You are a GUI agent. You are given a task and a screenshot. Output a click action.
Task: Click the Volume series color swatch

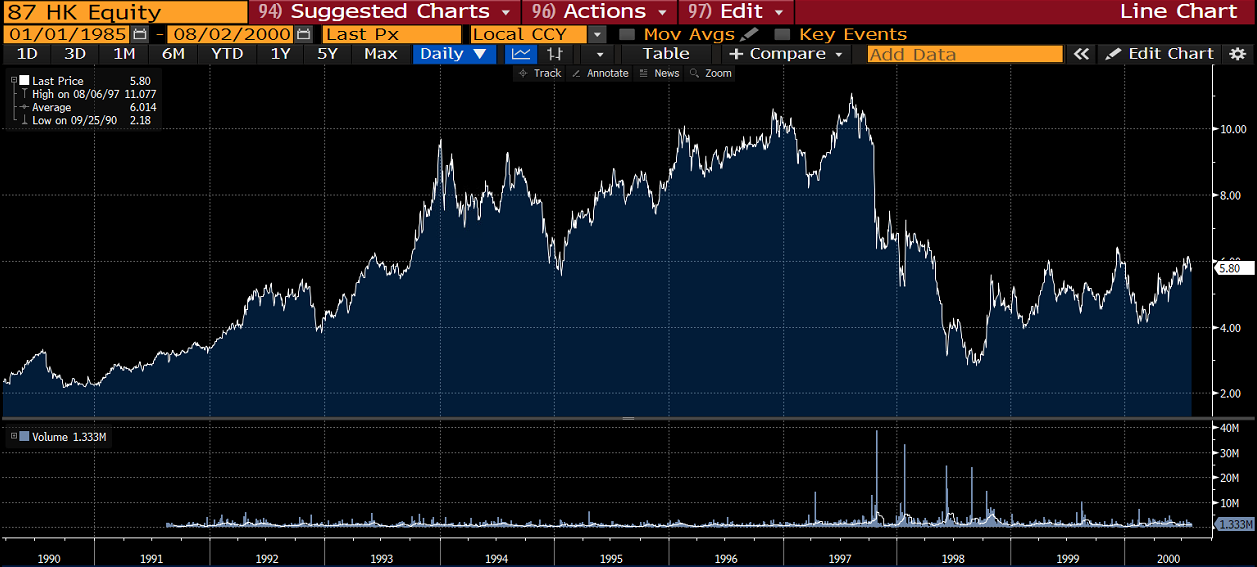click(24, 437)
